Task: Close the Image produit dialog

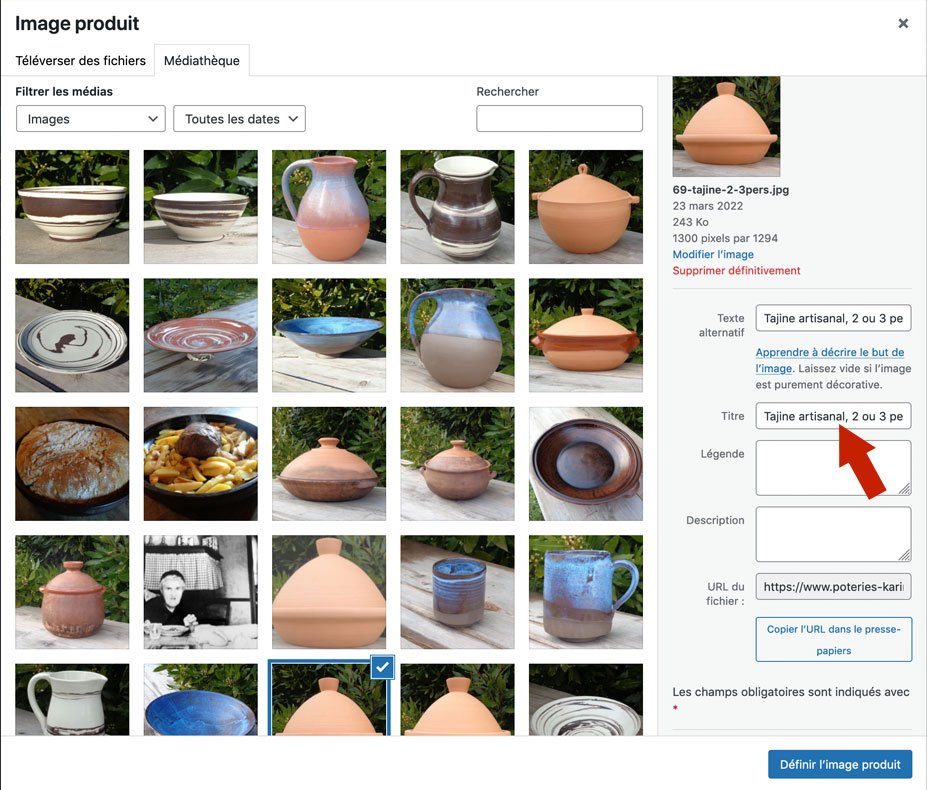Action: point(903,23)
